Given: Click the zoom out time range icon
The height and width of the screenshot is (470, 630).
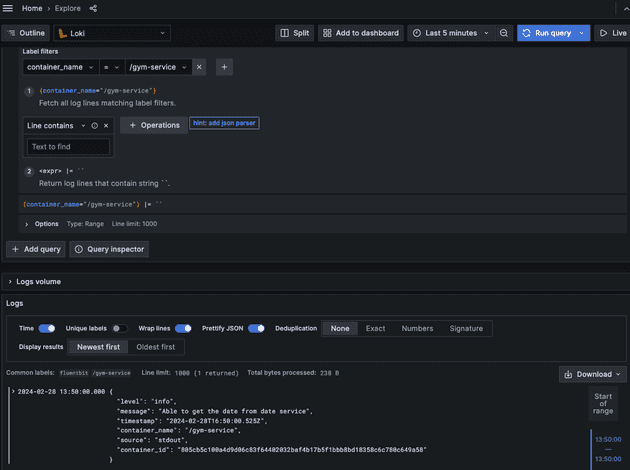Looking at the screenshot, I should [503, 33].
